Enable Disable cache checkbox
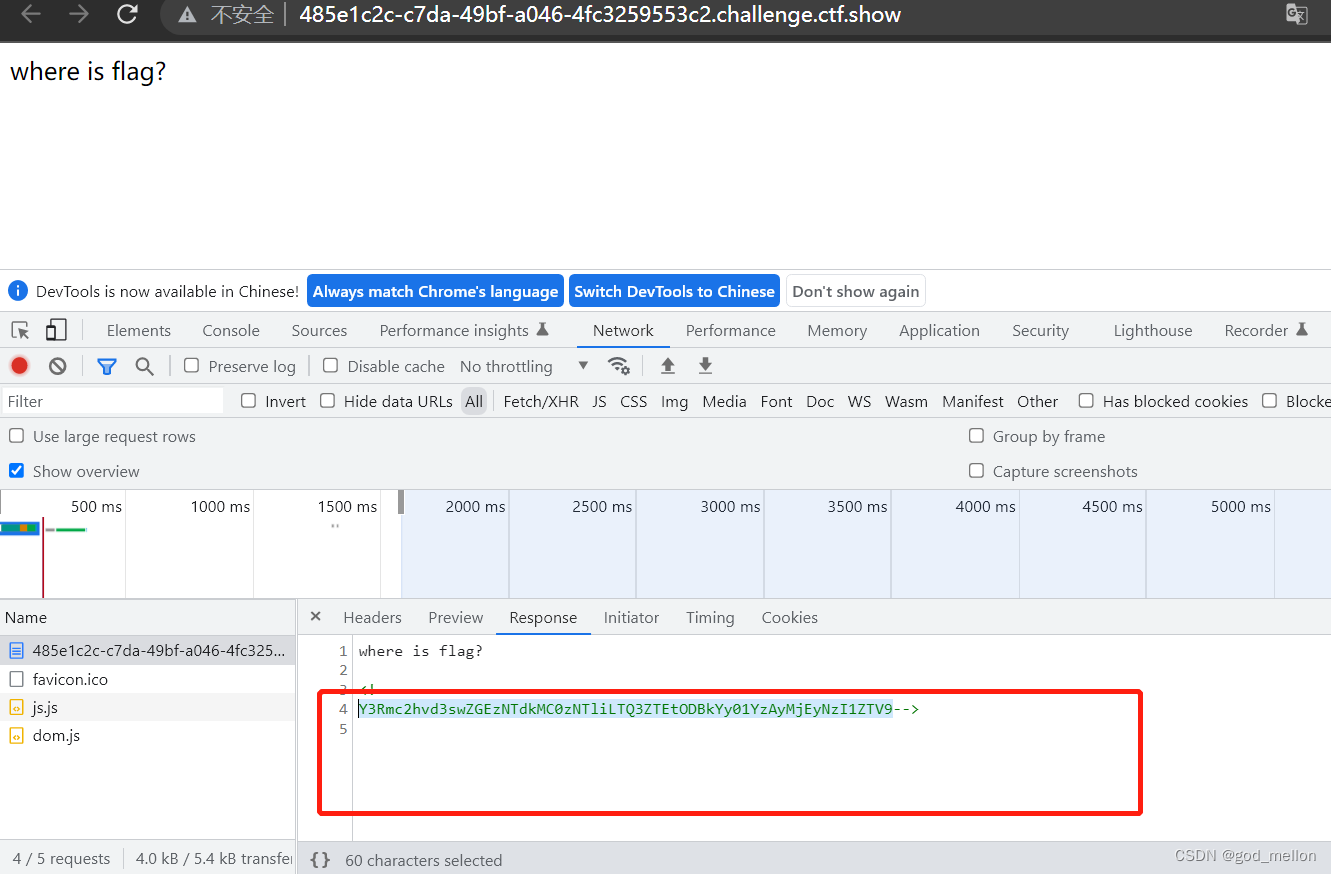The height and width of the screenshot is (874, 1331). pos(331,366)
